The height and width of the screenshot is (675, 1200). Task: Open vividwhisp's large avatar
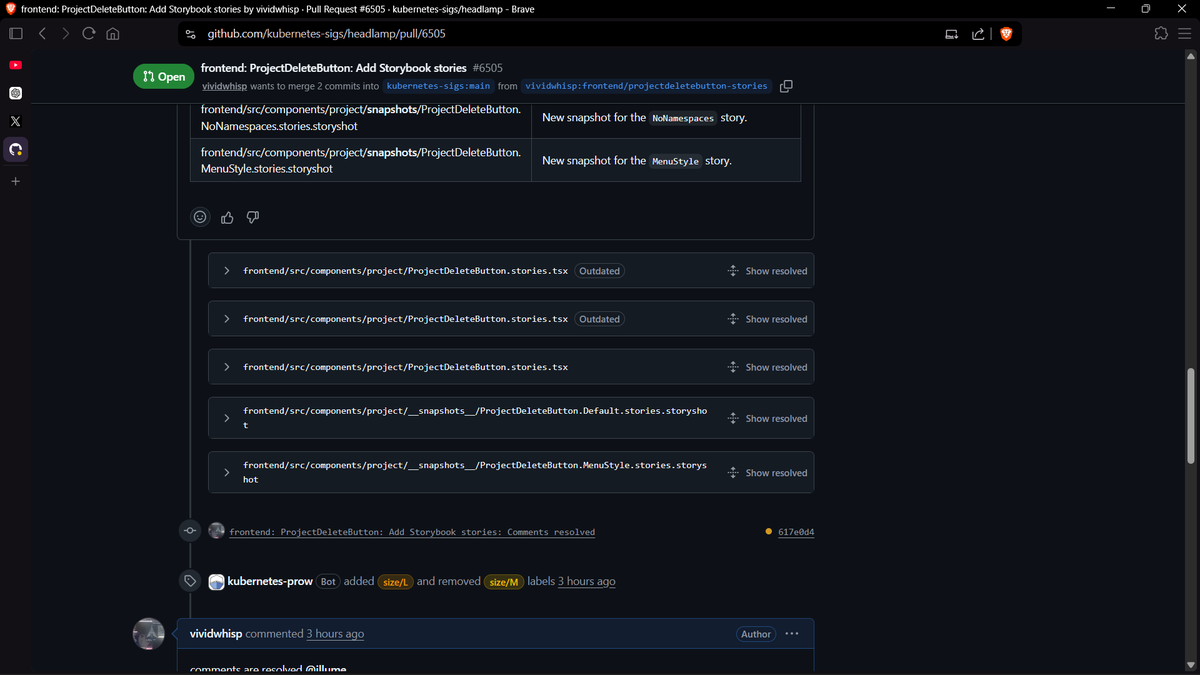[x=149, y=634]
